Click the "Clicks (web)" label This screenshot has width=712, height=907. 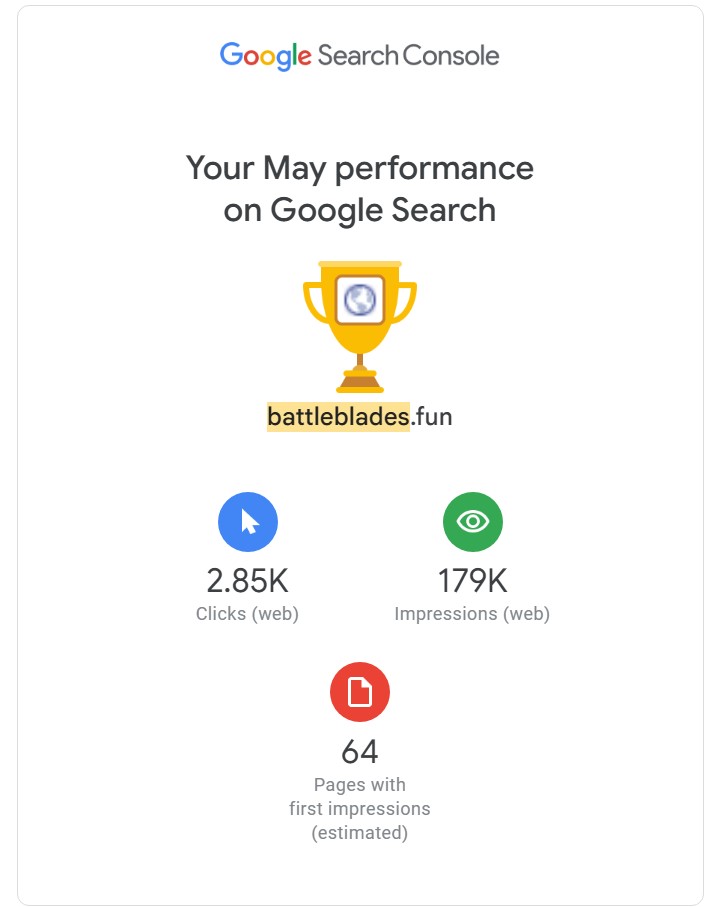click(247, 614)
